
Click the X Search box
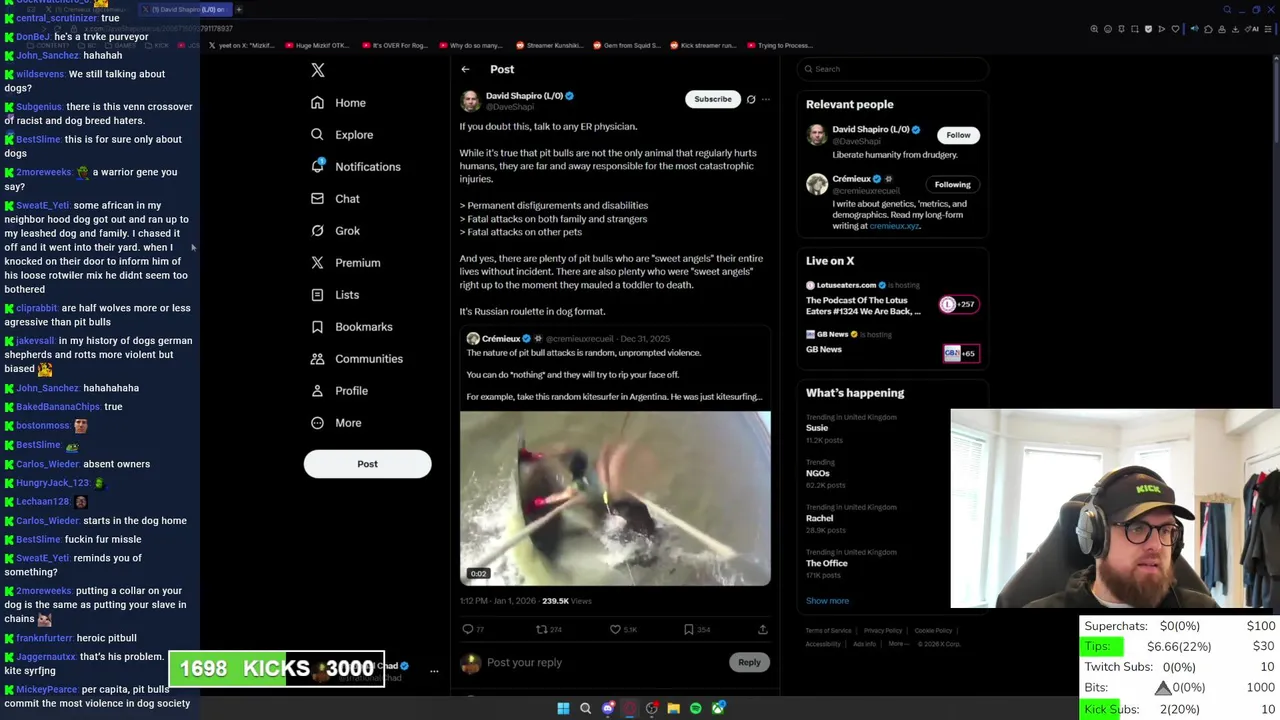[893, 69]
